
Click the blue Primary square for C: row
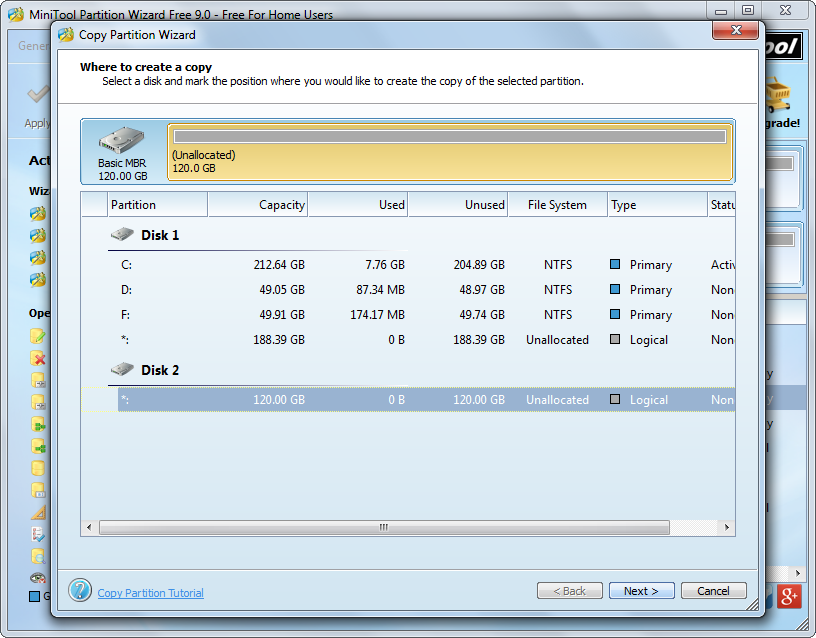click(x=615, y=264)
